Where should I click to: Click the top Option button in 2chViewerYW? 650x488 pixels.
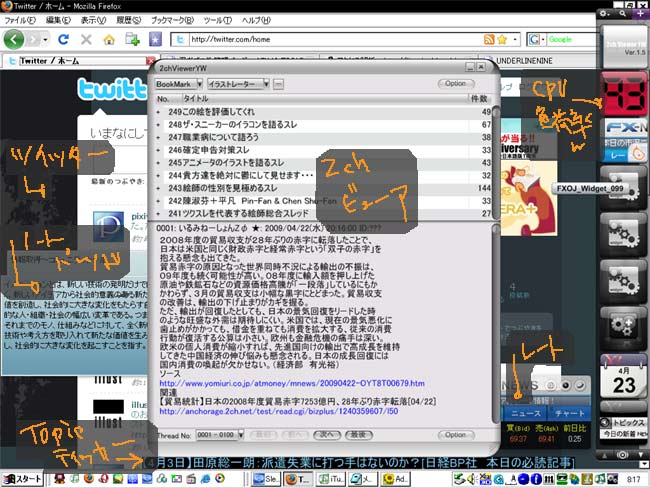456,84
